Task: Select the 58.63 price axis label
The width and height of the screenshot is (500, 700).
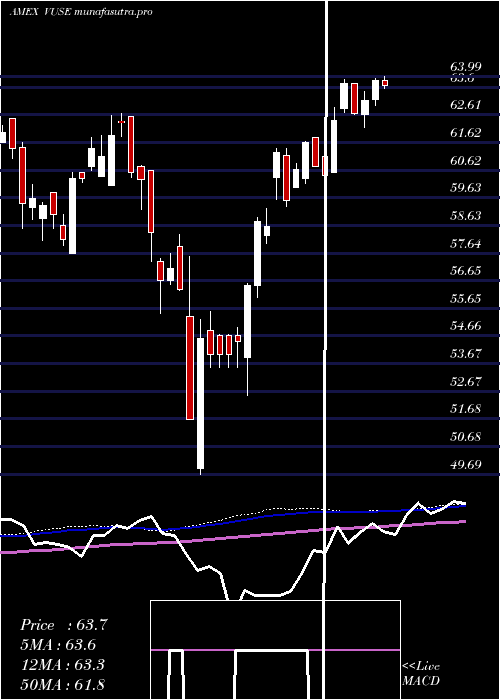Action: (x=466, y=216)
